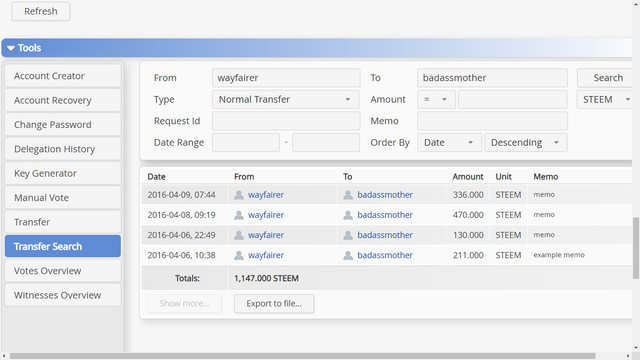Image resolution: width=640 pixels, height=360 pixels.
Task: Open Witnesses Overview tool
Action: coord(63,295)
